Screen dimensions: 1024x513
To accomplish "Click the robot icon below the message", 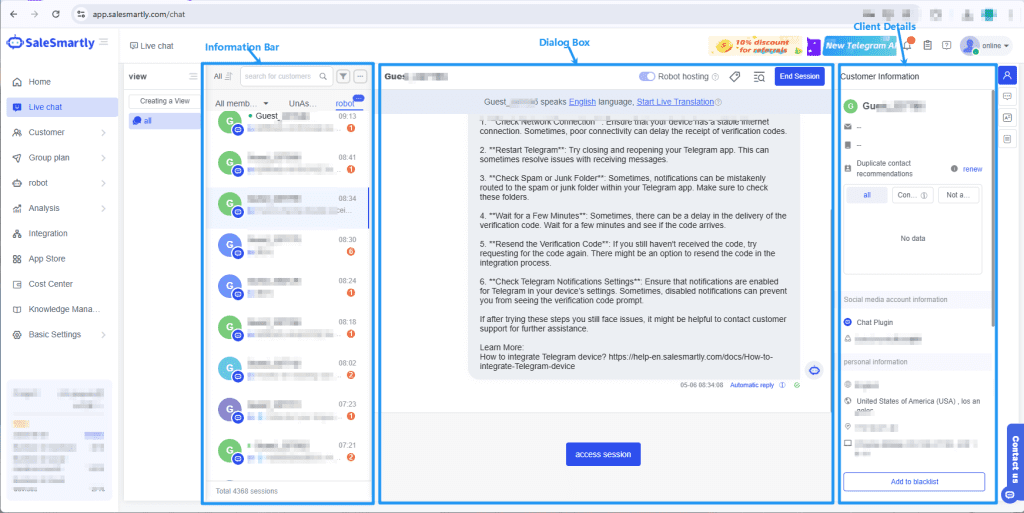I will 814,370.
